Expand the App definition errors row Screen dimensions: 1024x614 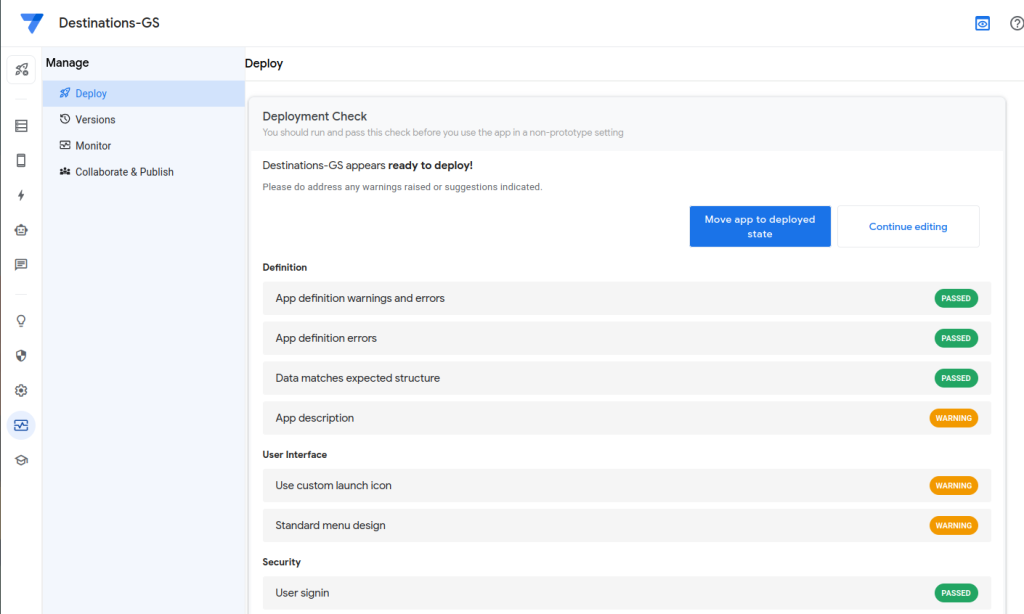[x=627, y=338]
